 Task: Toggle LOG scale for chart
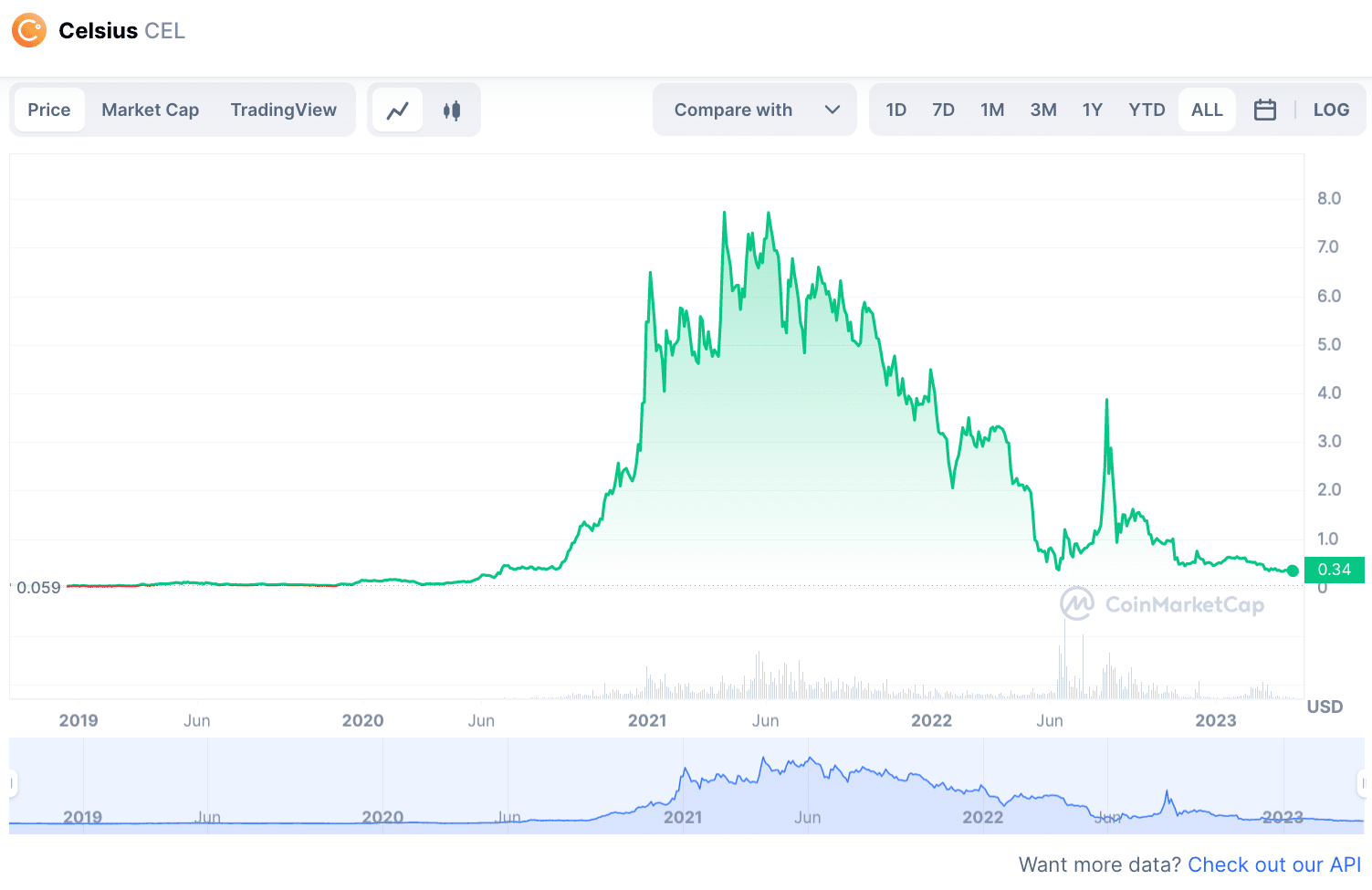pyautogui.click(x=1331, y=110)
